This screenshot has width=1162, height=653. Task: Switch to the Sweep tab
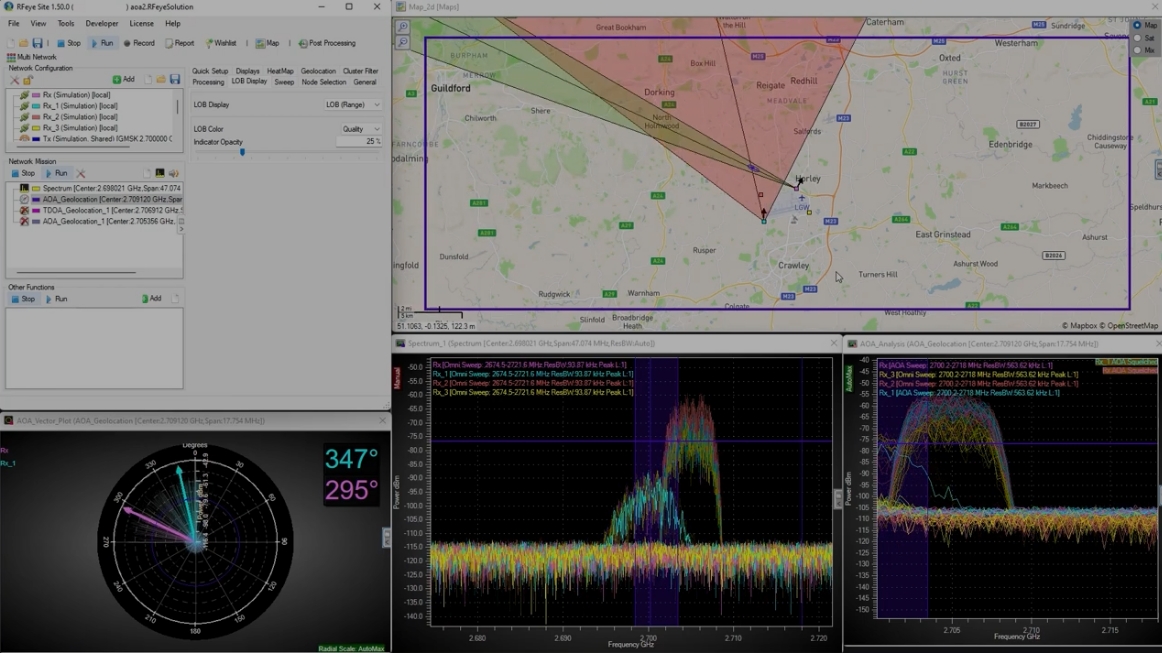284,82
